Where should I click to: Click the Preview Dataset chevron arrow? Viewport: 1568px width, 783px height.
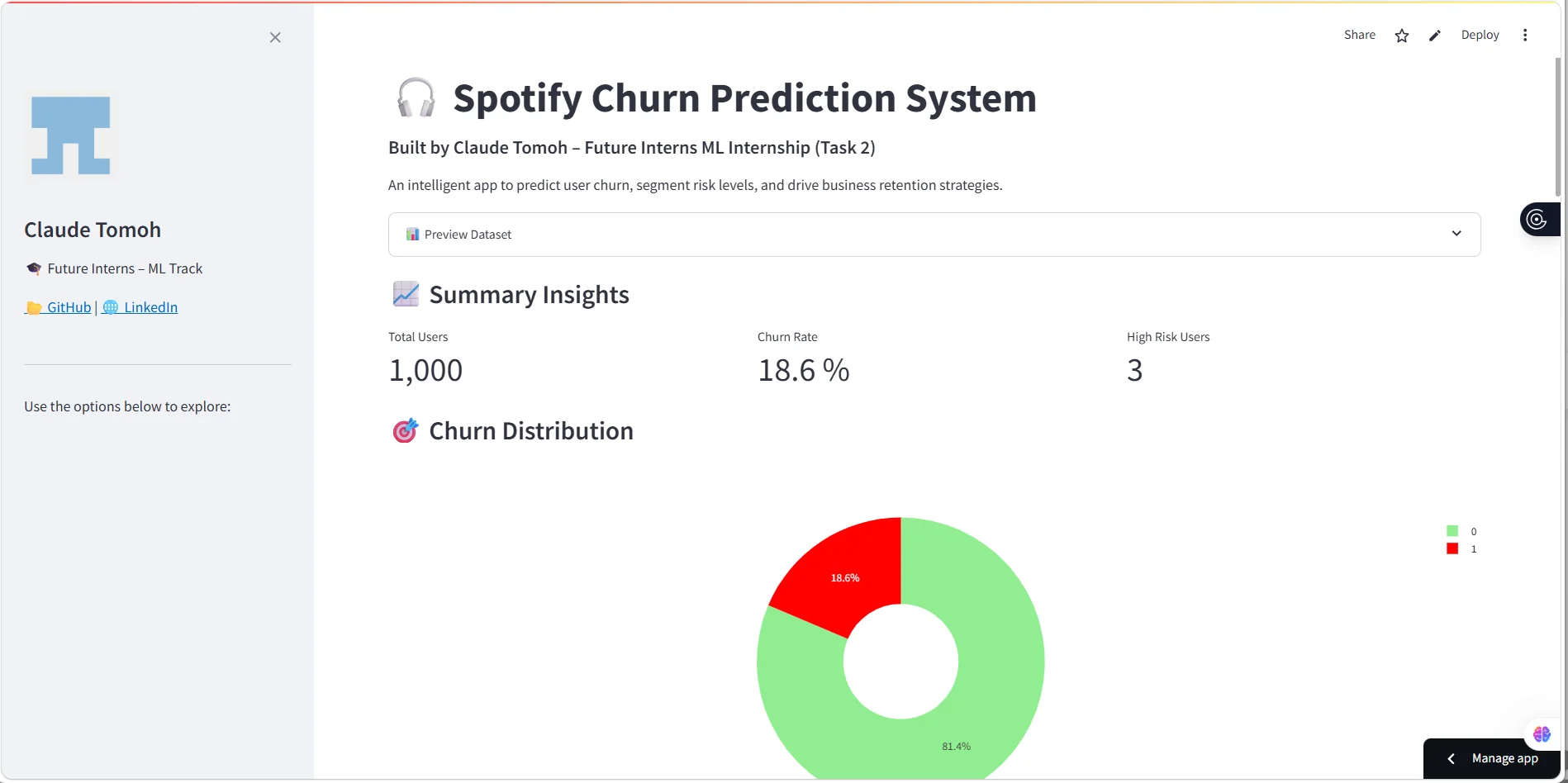pyautogui.click(x=1456, y=234)
